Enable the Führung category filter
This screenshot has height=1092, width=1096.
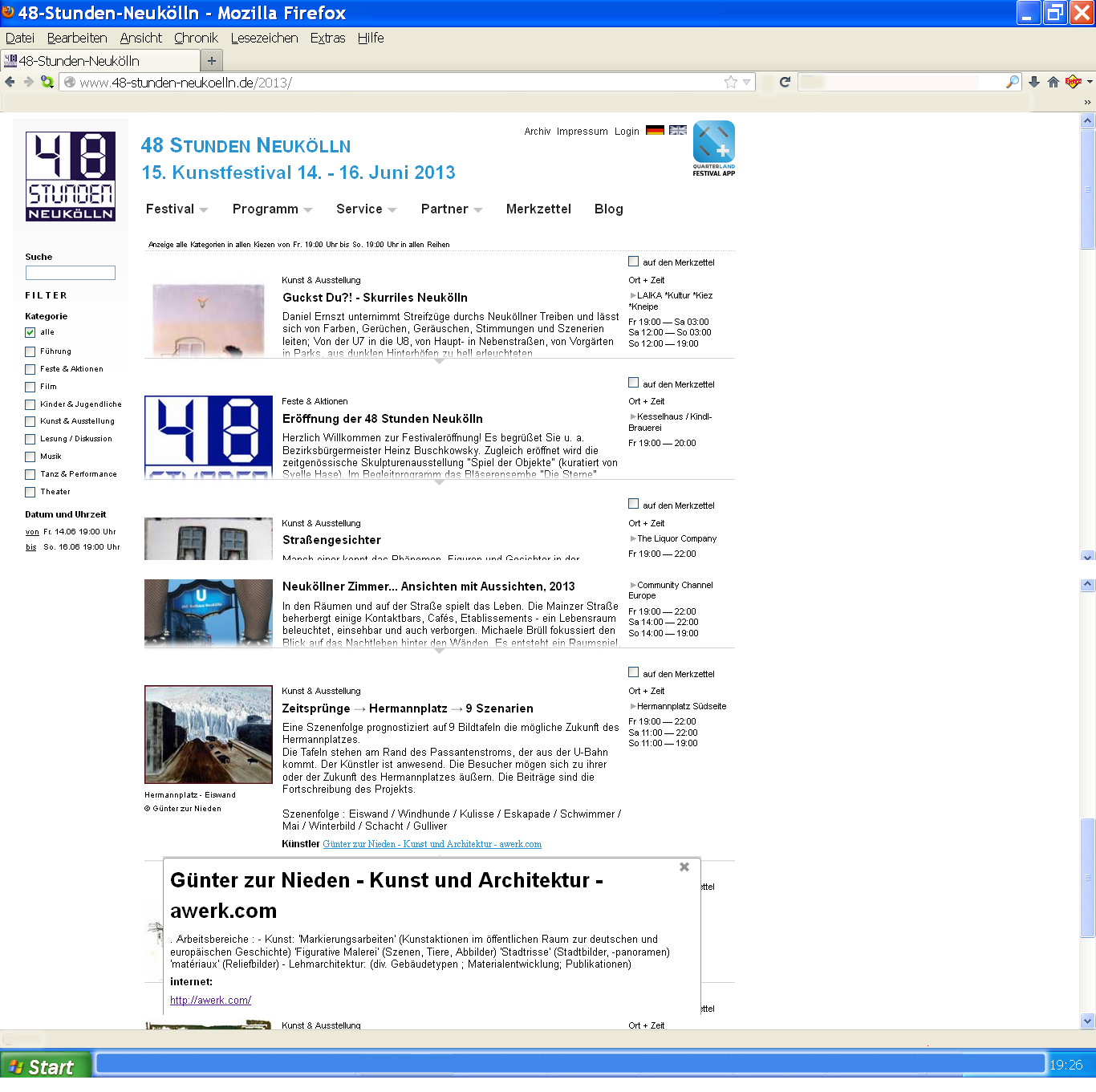pos(30,351)
